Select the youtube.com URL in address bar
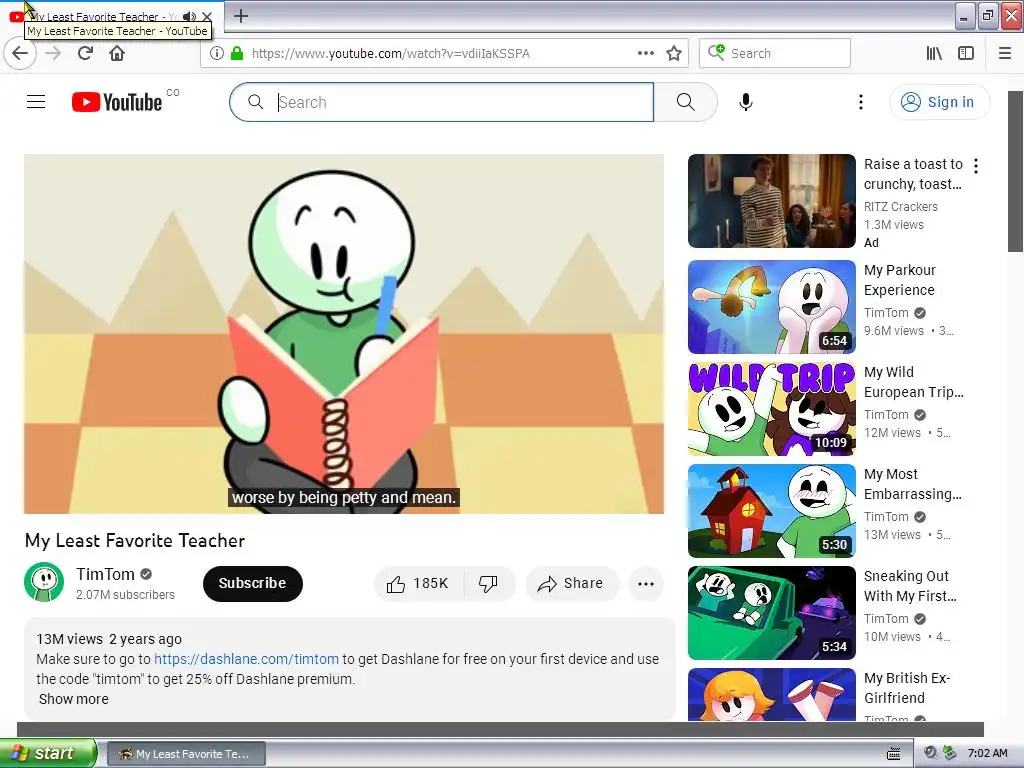Image resolution: width=1024 pixels, height=768 pixels. (391, 54)
